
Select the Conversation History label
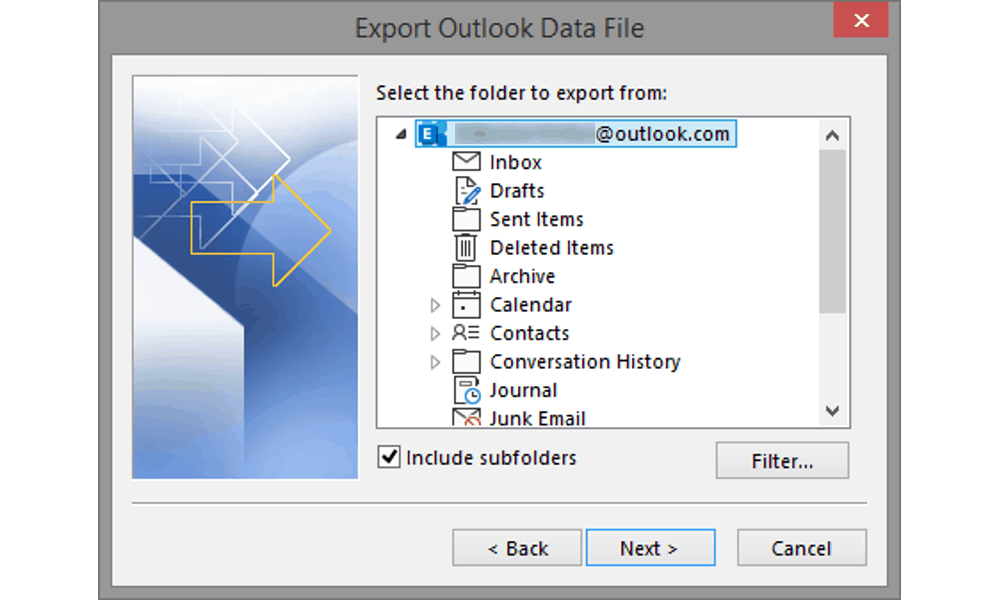point(585,362)
